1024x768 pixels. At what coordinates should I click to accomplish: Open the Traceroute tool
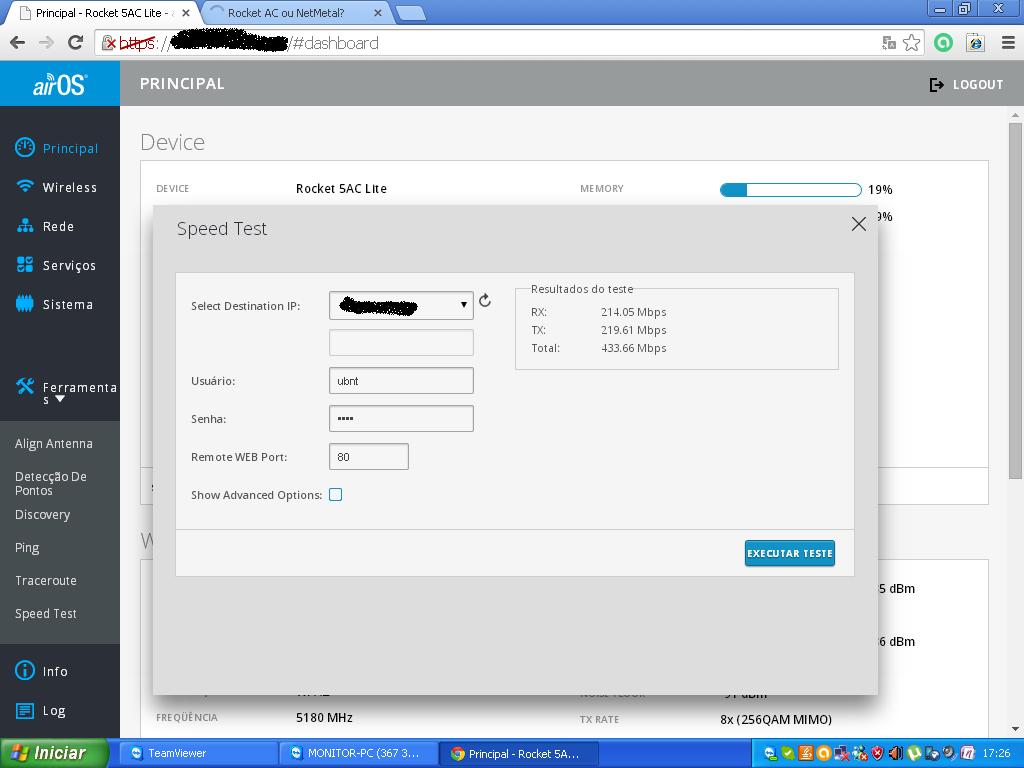tap(46, 581)
